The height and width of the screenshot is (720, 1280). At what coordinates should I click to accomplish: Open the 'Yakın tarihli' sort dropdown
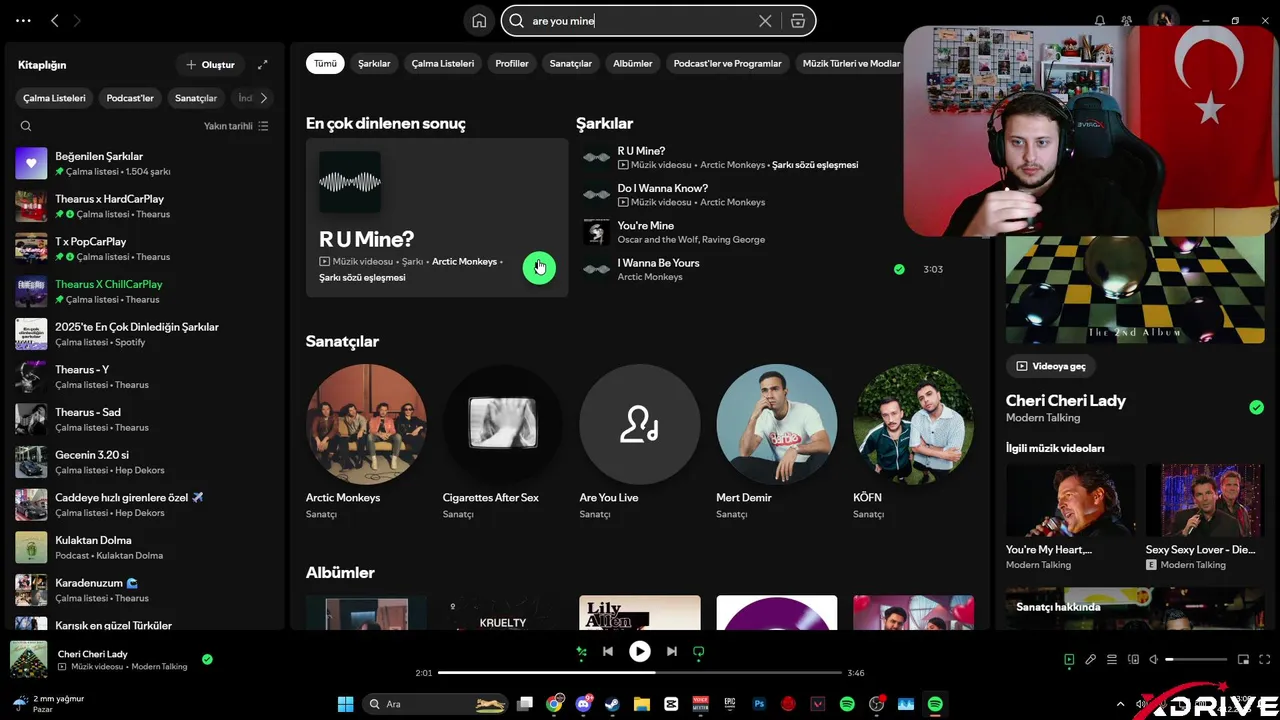[x=236, y=126]
